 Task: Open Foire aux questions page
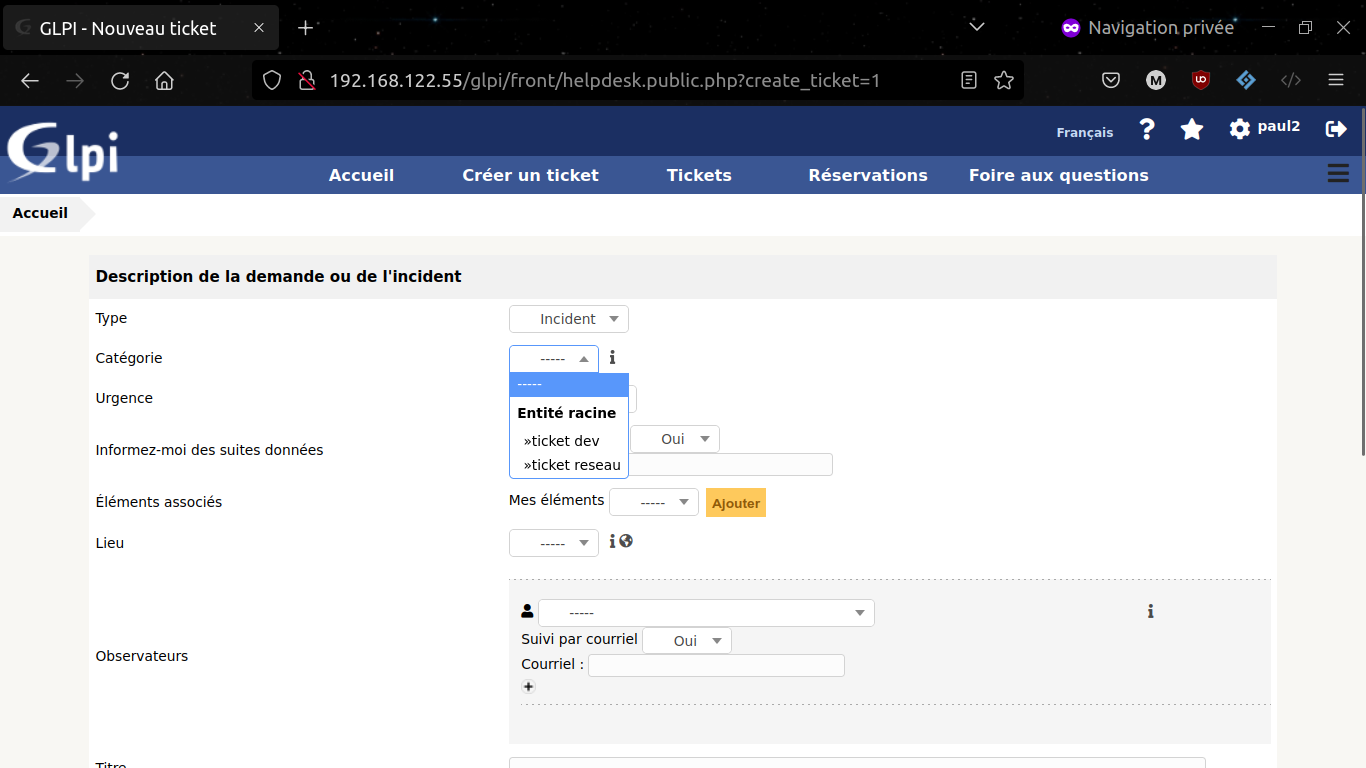pyautogui.click(x=1059, y=175)
